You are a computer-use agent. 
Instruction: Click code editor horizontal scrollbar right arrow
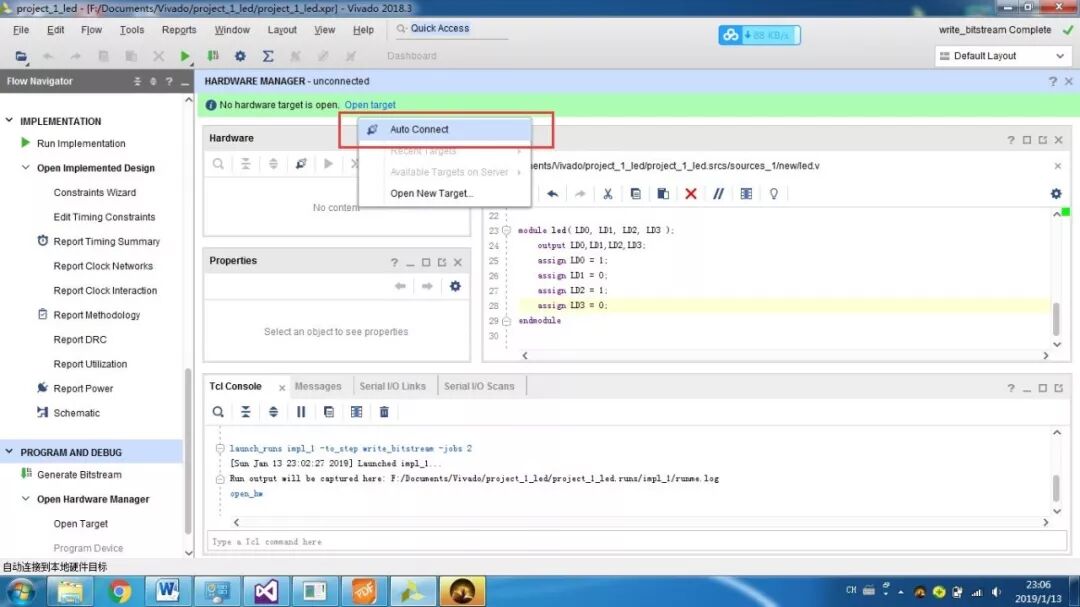coord(1046,356)
